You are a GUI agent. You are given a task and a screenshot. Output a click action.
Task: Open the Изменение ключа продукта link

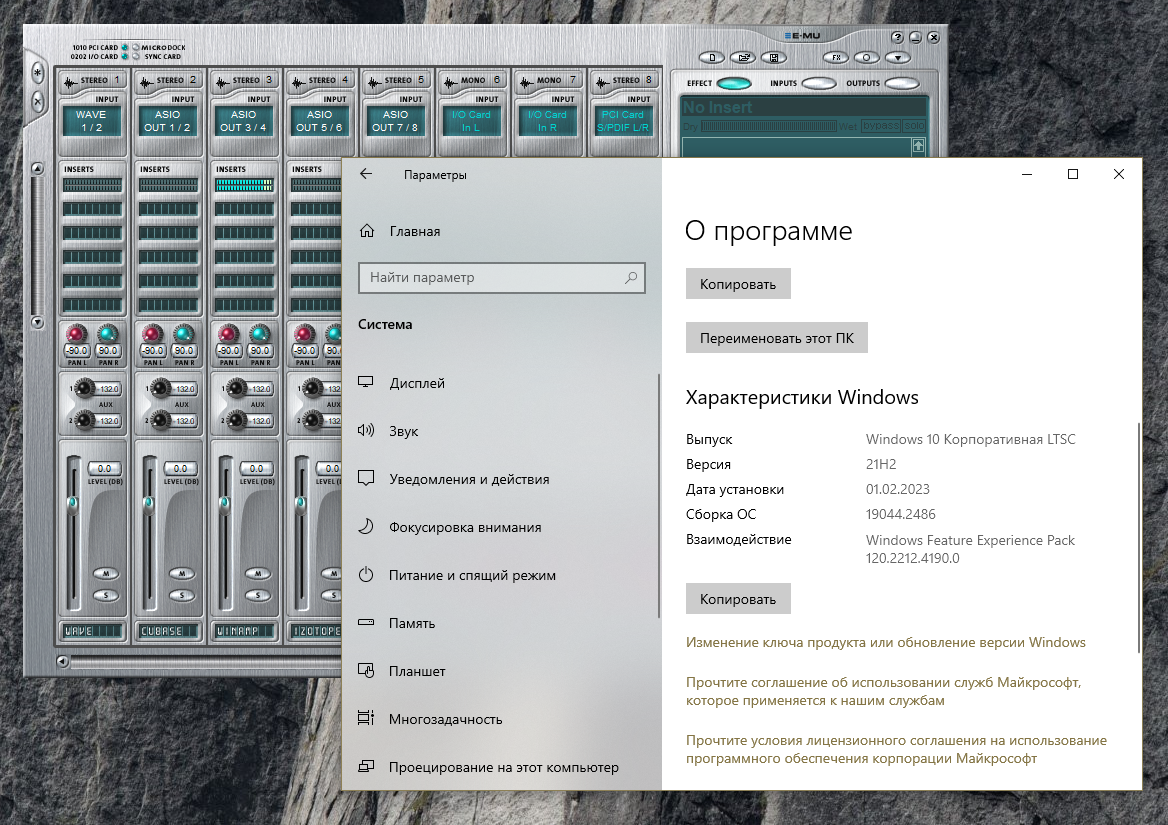(x=886, y=643)
